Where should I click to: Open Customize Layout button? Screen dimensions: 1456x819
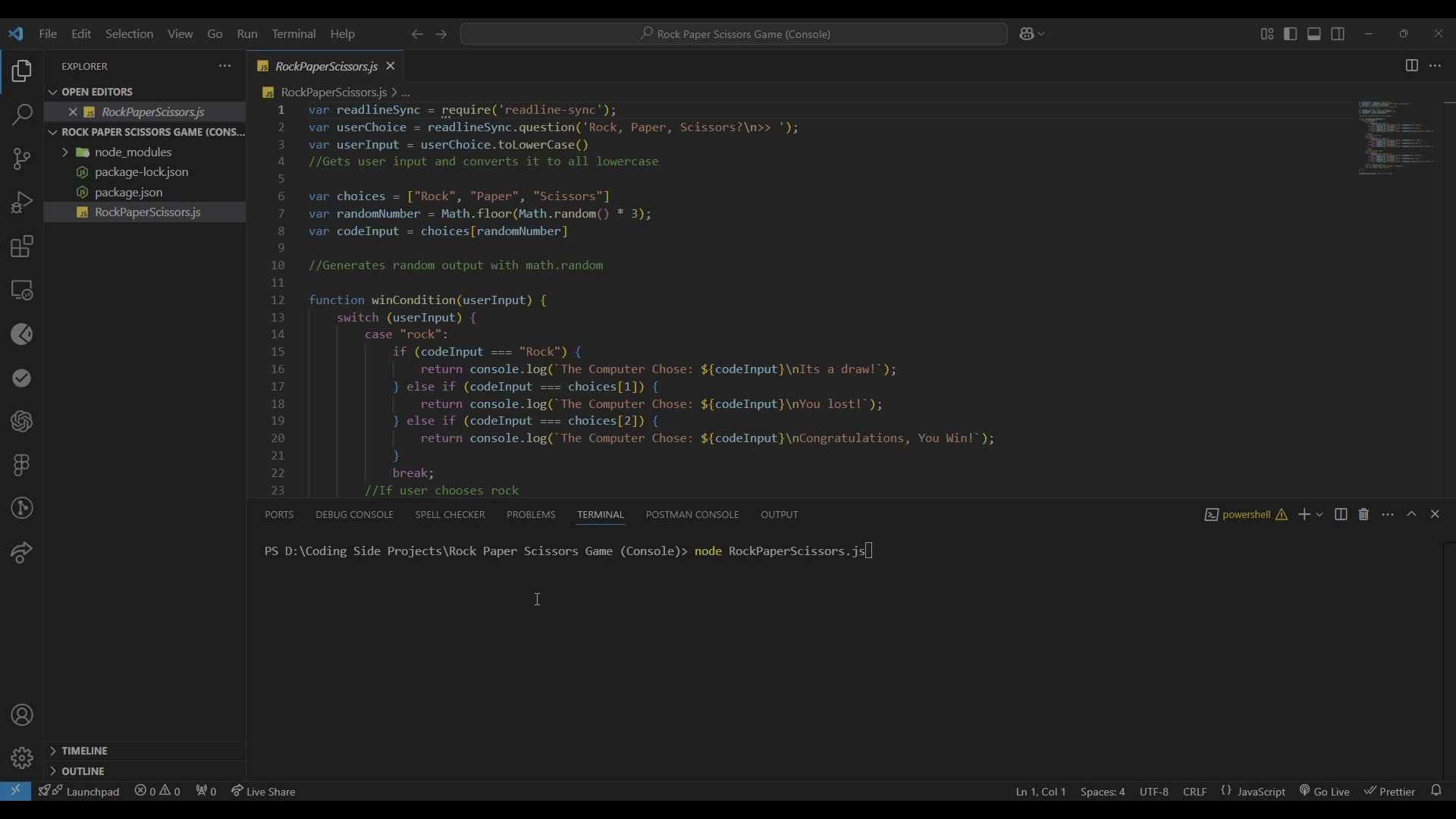point(1266,34)
